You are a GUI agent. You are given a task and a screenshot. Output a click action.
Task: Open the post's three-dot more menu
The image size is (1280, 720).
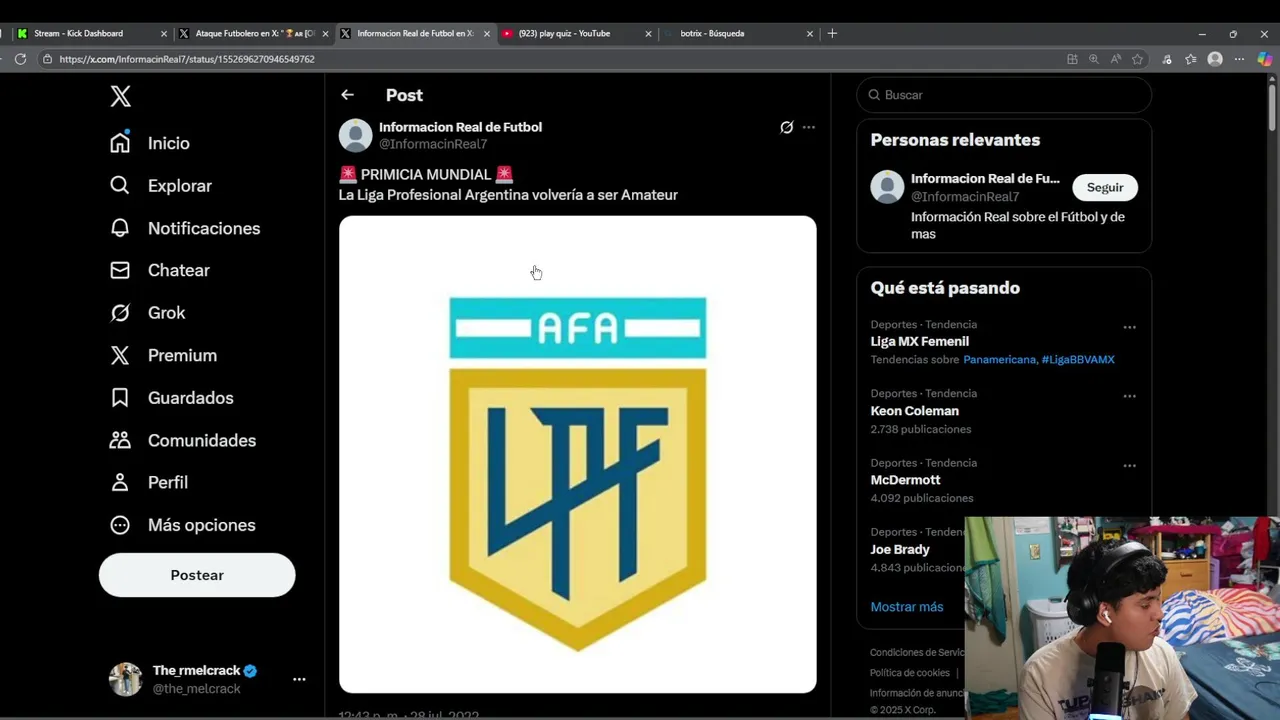click(809, 127)
